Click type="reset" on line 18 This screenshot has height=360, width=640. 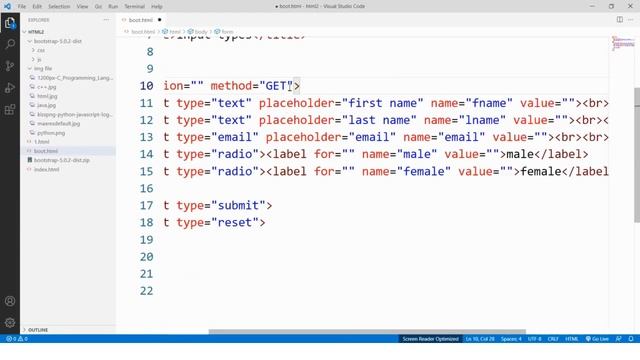click(x=217, y=222)
